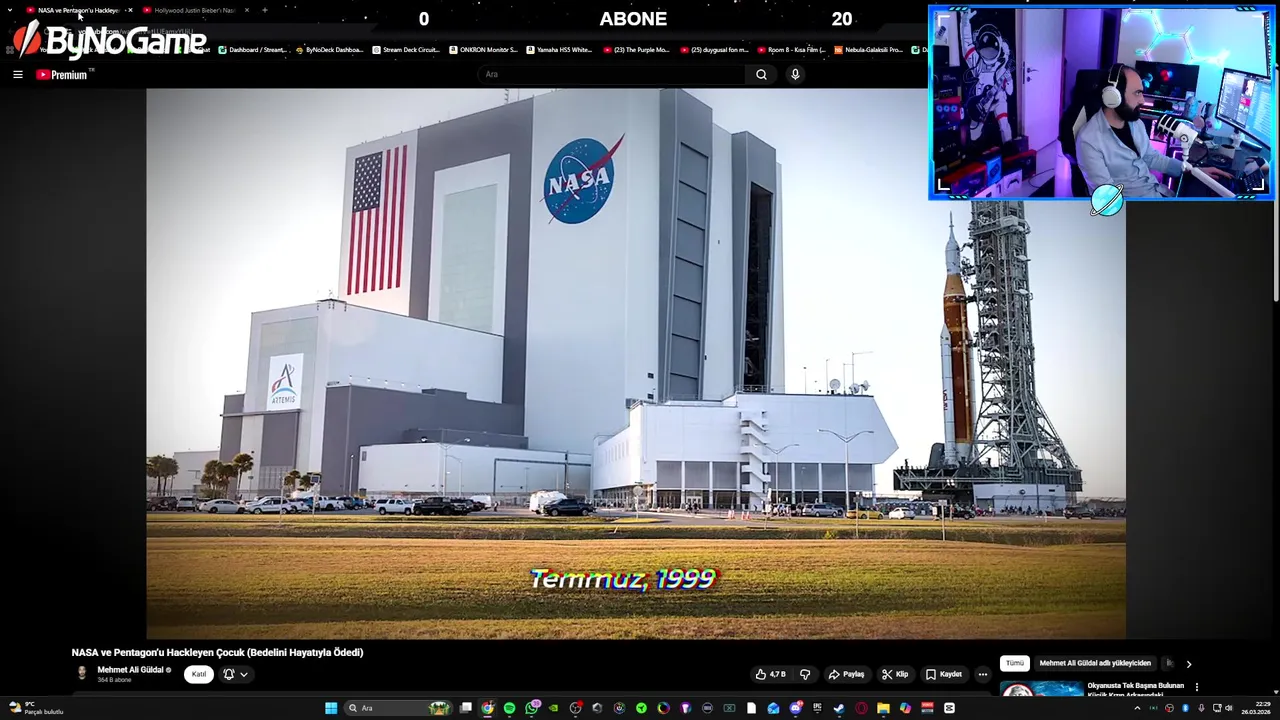Show hidden system tray icons chevron
Viewport: 1280px width, 720px height.
click(x=1137, y=708)
